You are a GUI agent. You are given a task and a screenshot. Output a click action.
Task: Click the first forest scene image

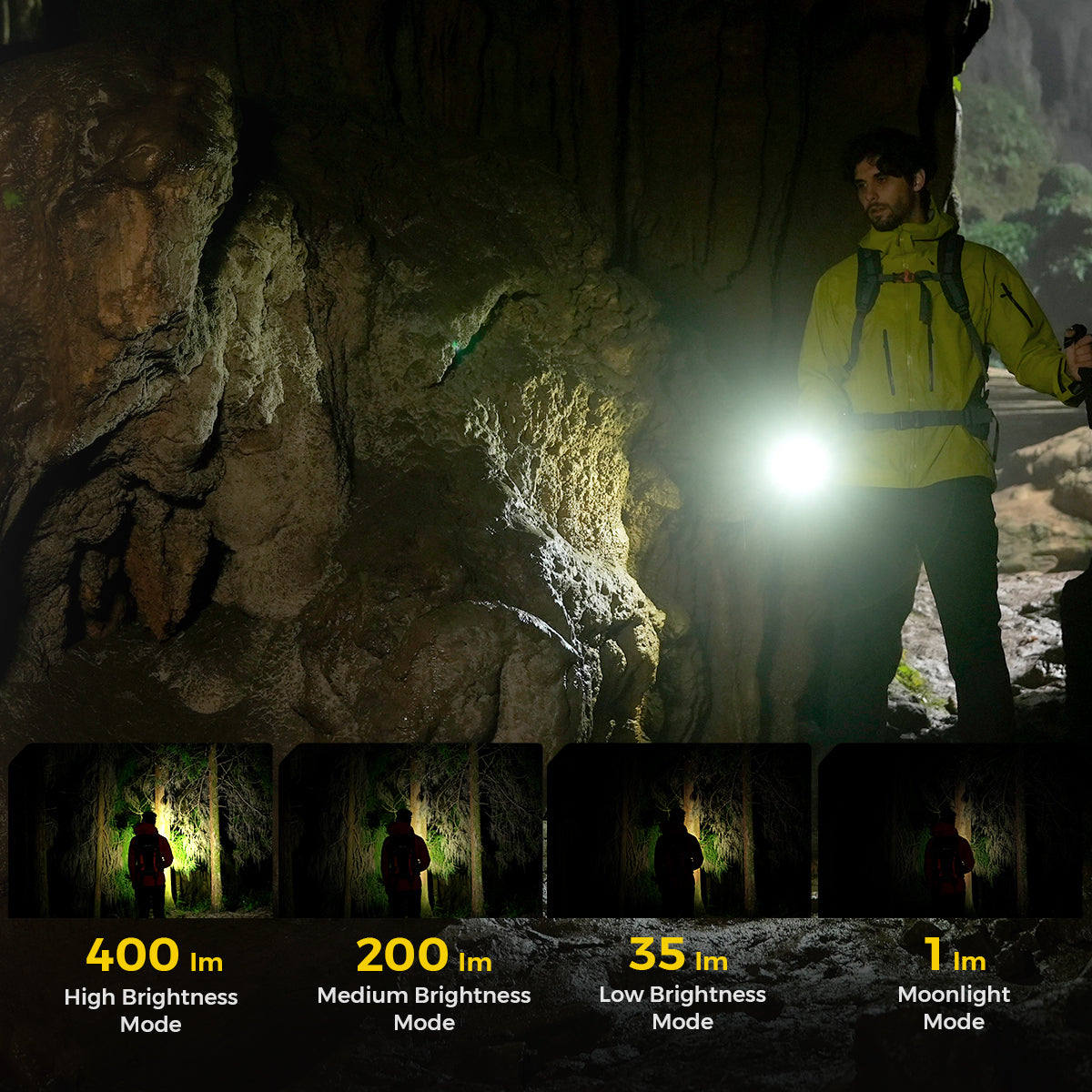(141, 828)
